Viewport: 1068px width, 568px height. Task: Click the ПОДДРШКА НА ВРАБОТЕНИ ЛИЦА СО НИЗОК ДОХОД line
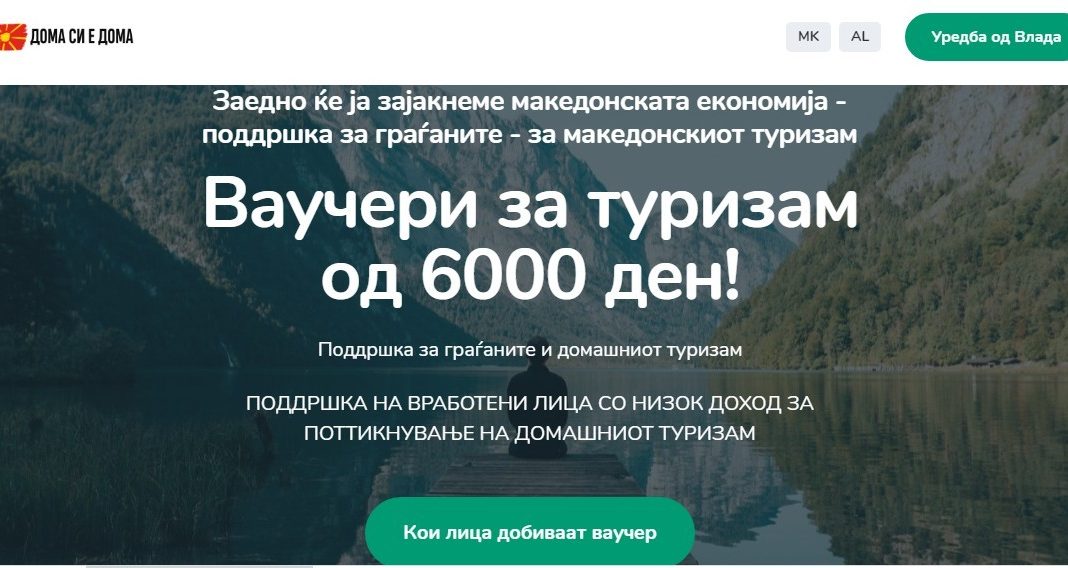click(x=530, y=403)
